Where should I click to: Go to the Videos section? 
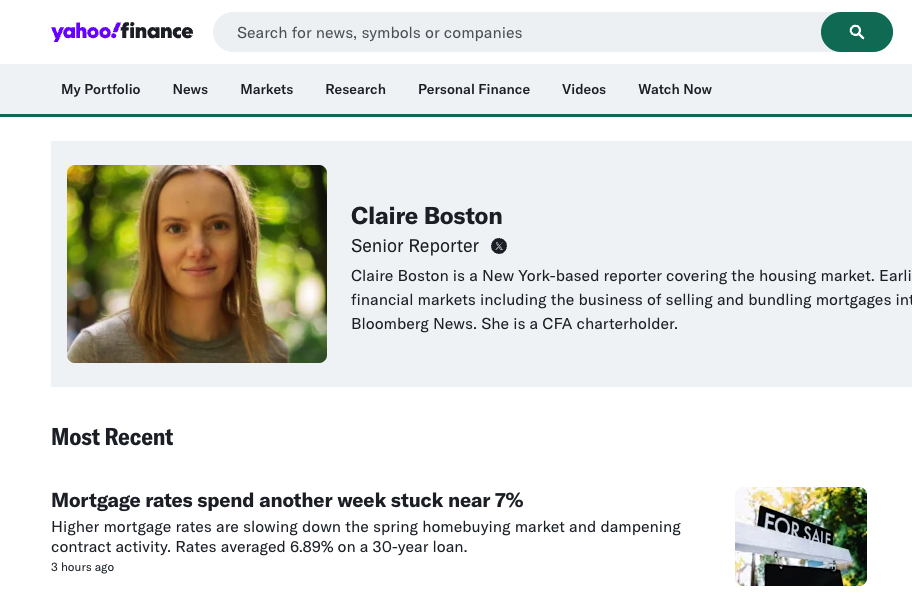(x=583, y=89)
